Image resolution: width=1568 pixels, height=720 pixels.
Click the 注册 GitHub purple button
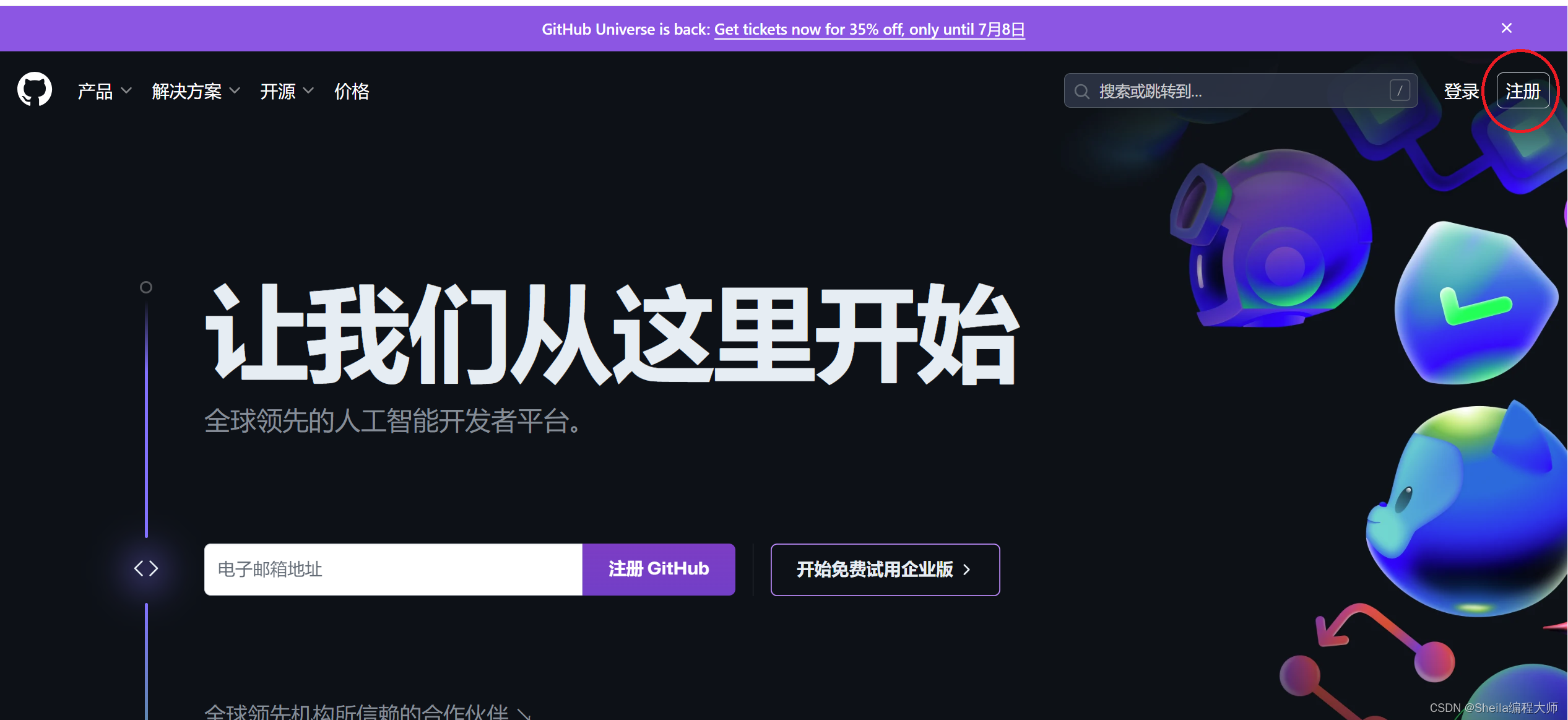(658, 569)
